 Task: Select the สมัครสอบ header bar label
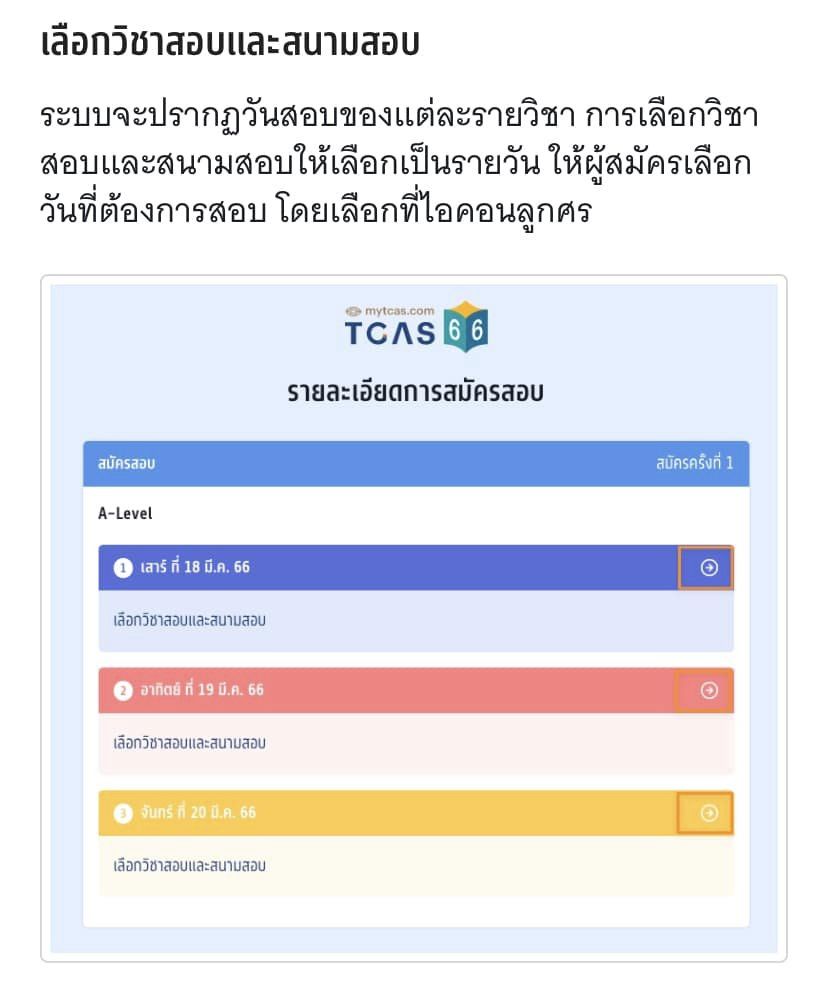point(127,463)
